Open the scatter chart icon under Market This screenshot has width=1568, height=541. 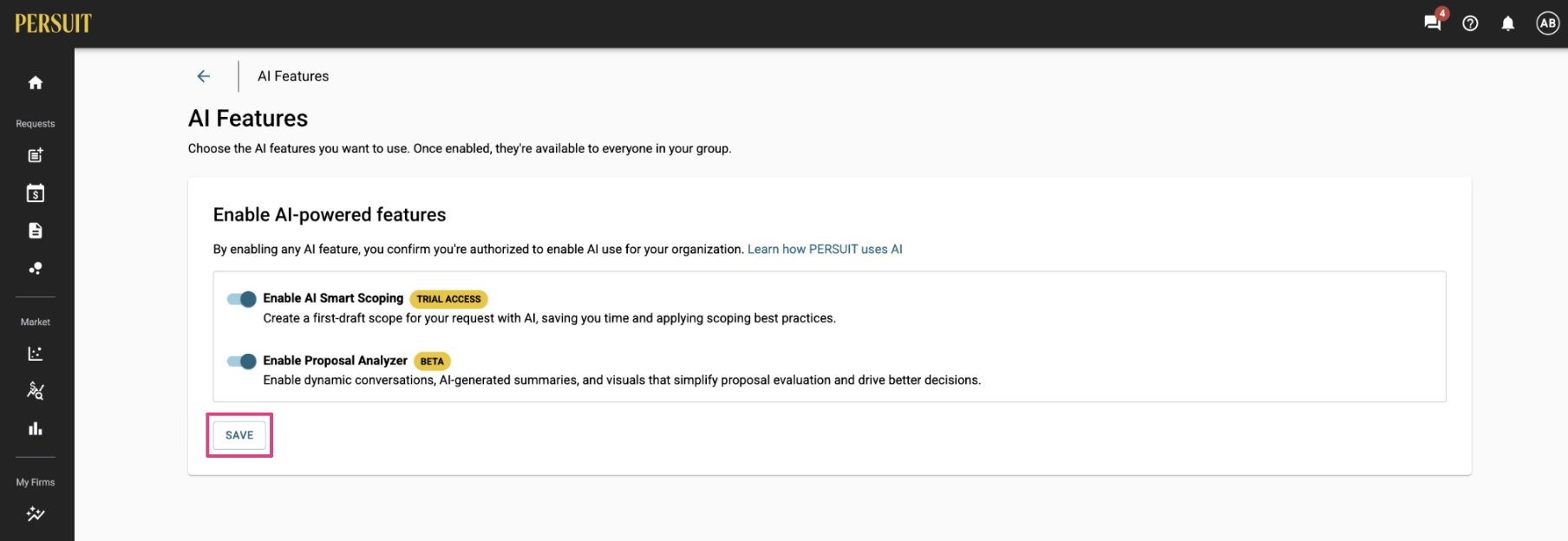[x=36, y=353]
